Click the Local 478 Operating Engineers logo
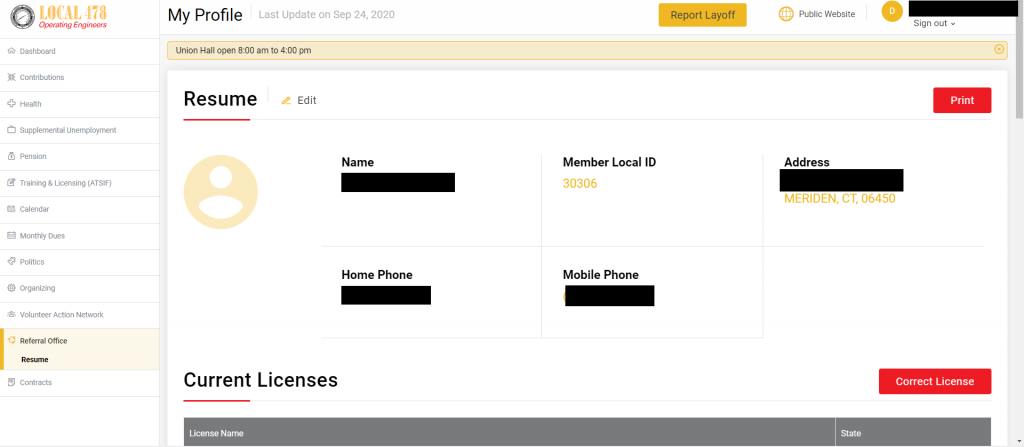 coord(59,17)
